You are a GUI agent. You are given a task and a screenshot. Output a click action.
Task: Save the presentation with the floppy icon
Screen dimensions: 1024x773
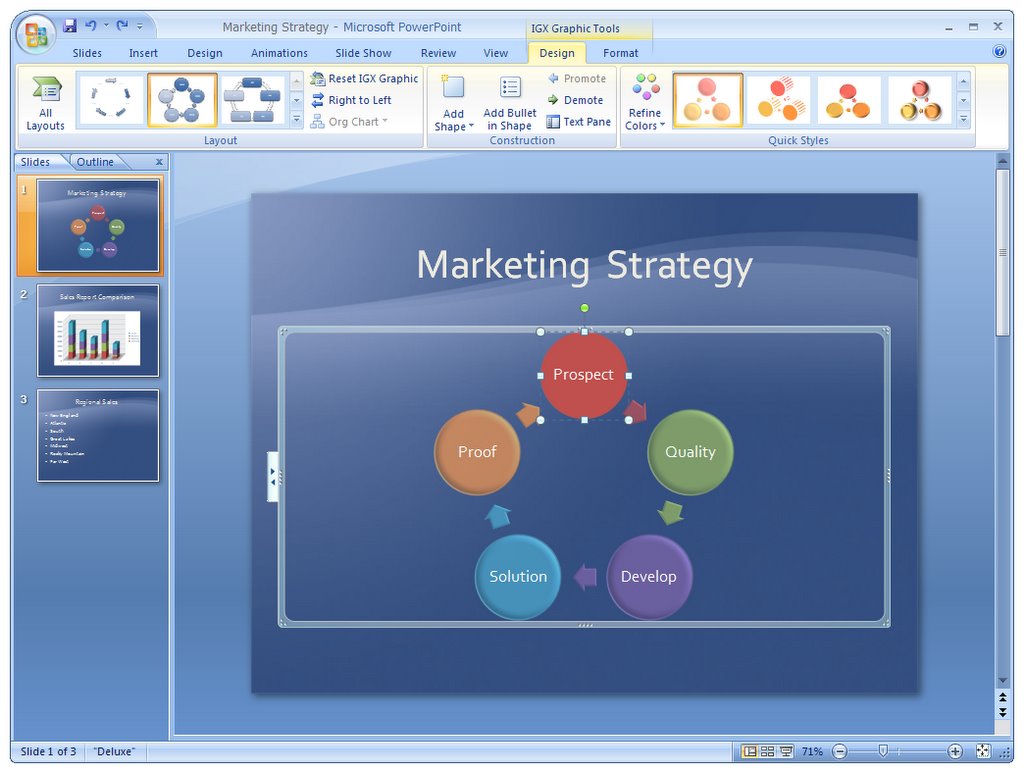70,26
